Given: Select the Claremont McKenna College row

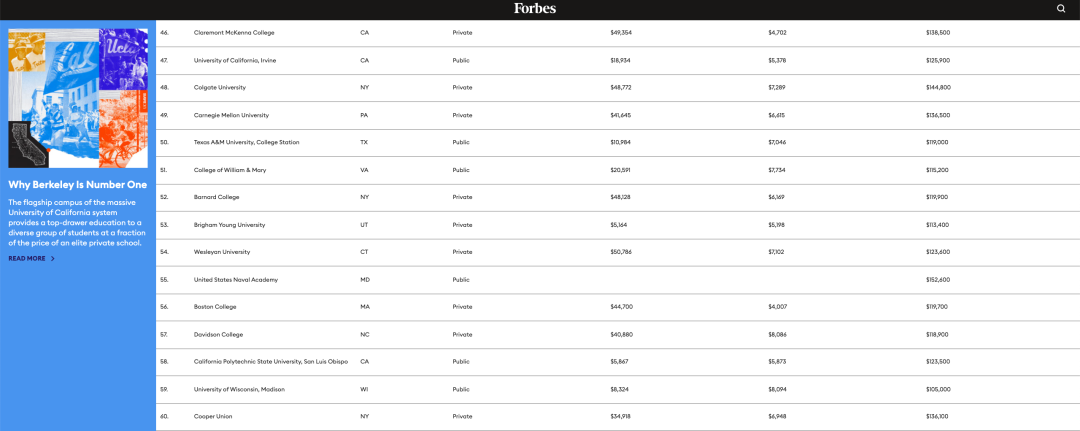Looking at the screenshot, I should 618,33.
